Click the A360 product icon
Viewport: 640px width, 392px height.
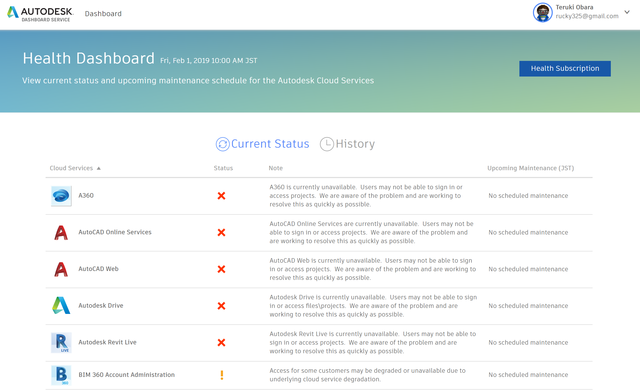pyautogui.click(x=61, y=196)
